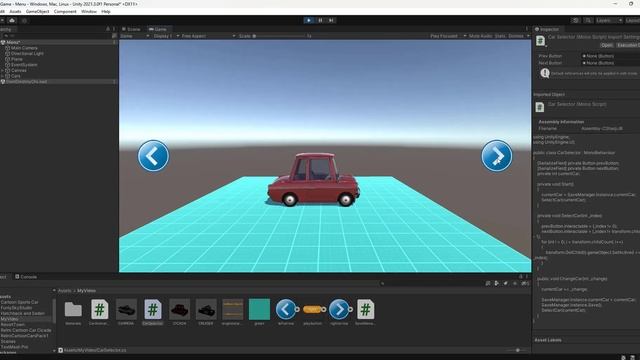Open the Game view mode dropdown
The height and width of the screenshot is (360, 640).
[x=135, y=36]
